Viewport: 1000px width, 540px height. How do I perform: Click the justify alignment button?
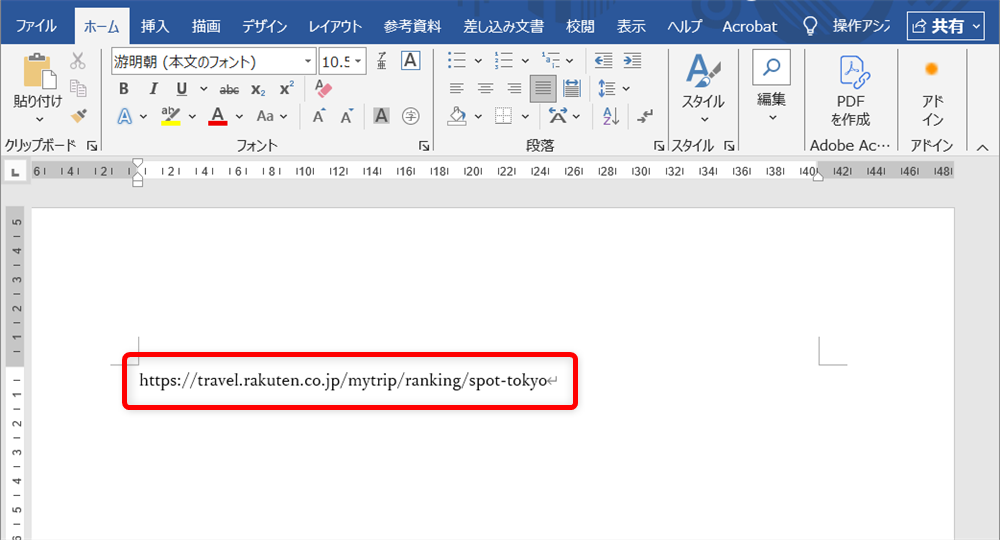pos(543,88)
